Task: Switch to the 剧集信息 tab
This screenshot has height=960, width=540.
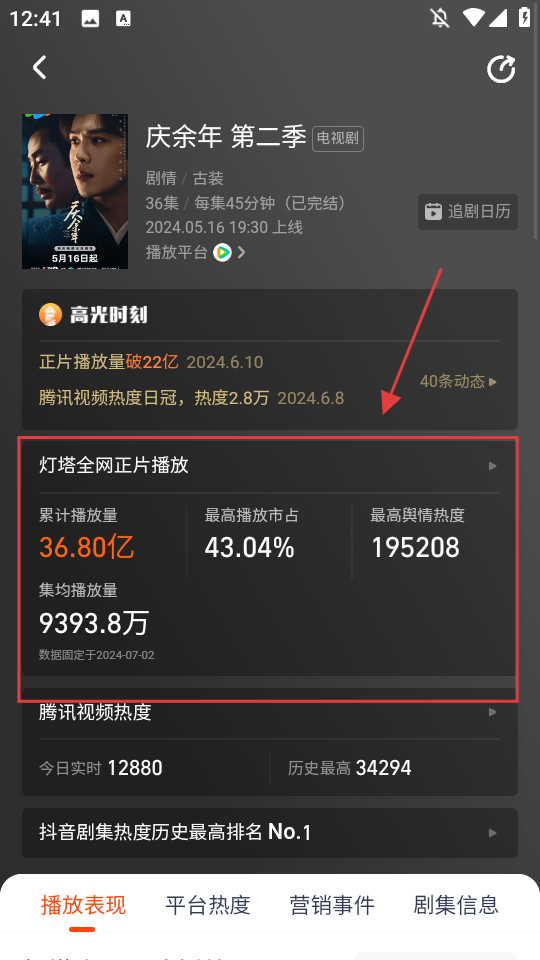Action: 456,905
